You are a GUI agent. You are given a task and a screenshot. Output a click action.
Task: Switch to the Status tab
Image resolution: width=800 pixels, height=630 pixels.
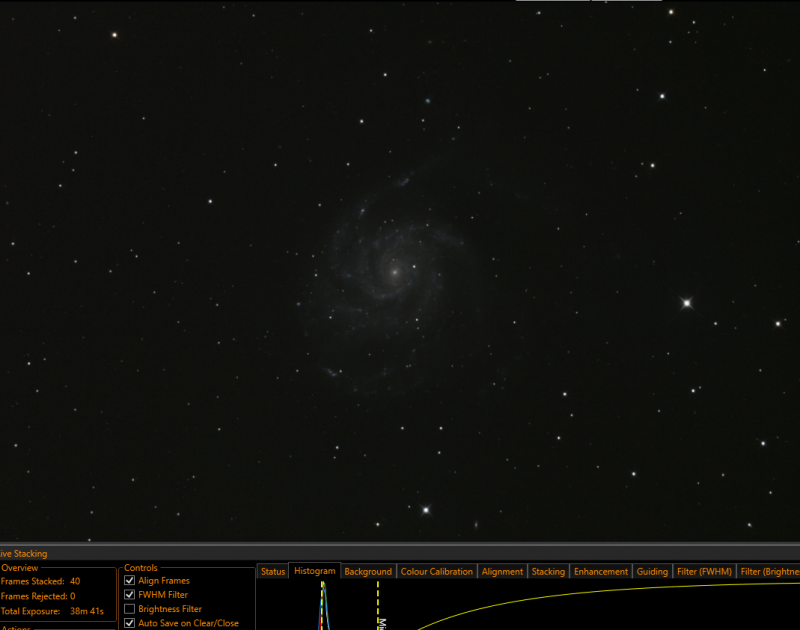point(273,571)
